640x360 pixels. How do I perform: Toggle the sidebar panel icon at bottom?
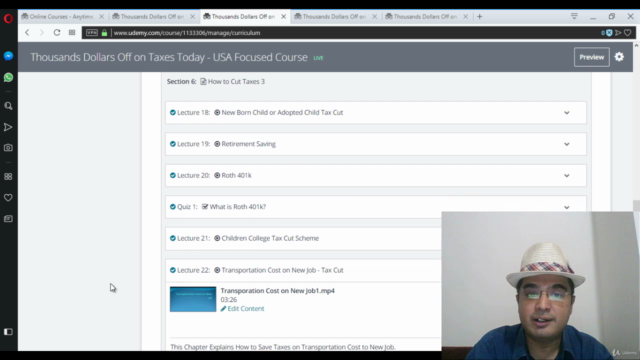point(8,332)
